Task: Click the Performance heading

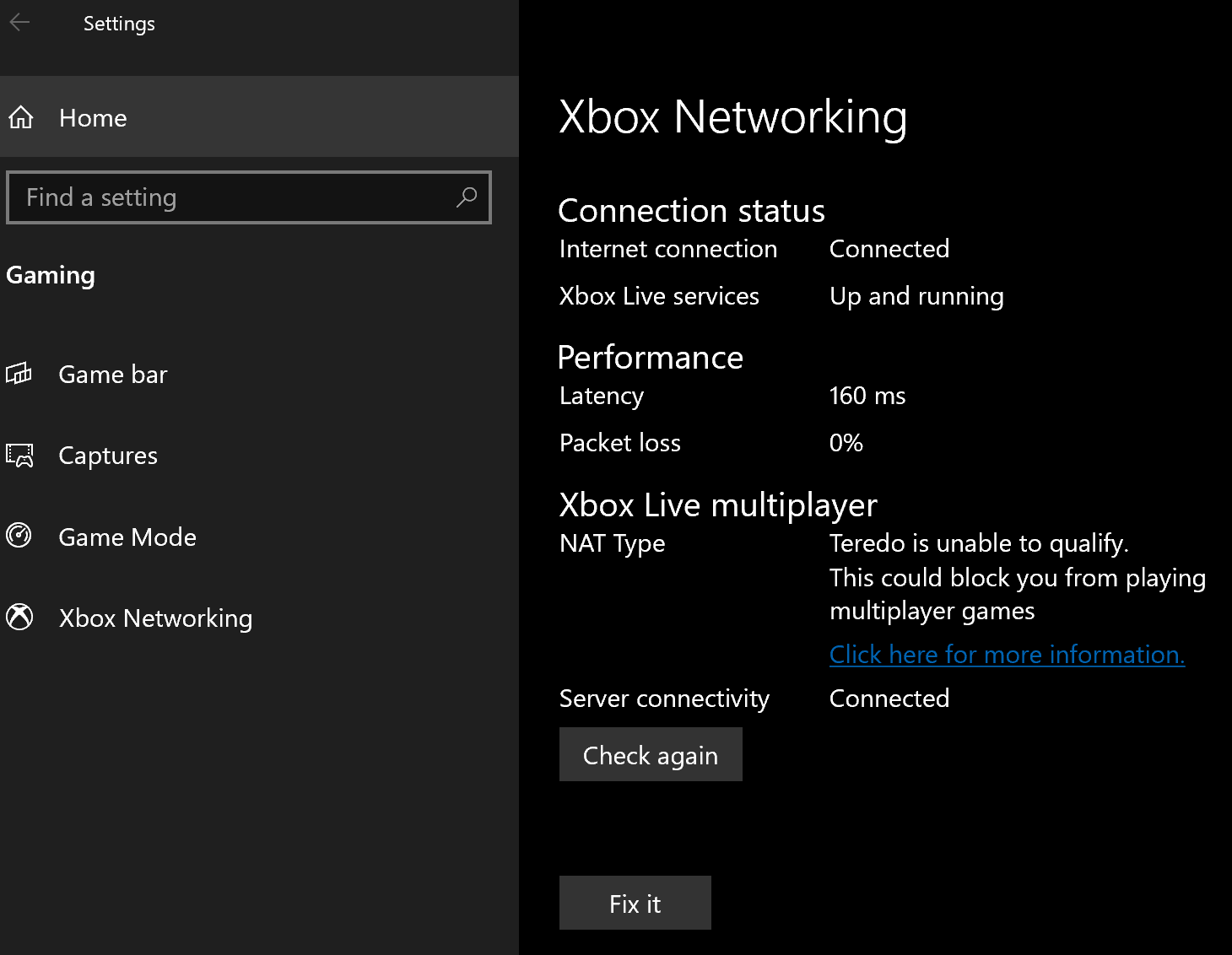Action: [651, 358]
